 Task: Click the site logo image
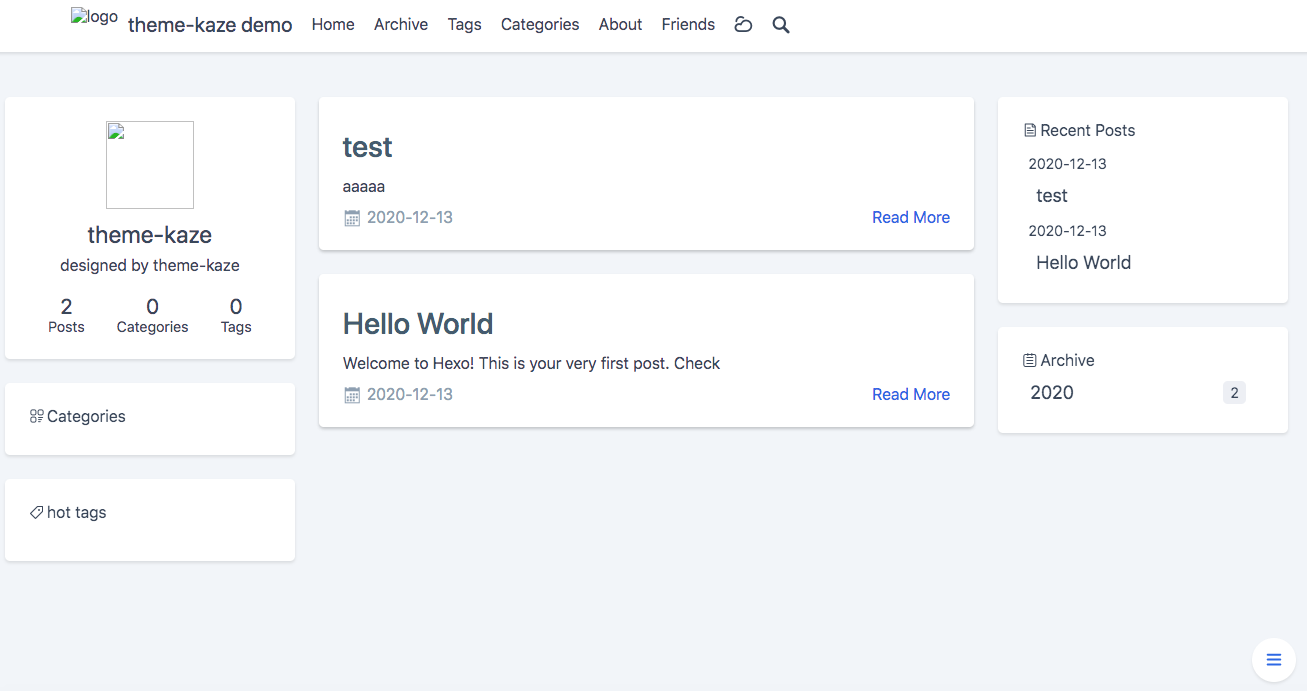click(x=94, y=18)
